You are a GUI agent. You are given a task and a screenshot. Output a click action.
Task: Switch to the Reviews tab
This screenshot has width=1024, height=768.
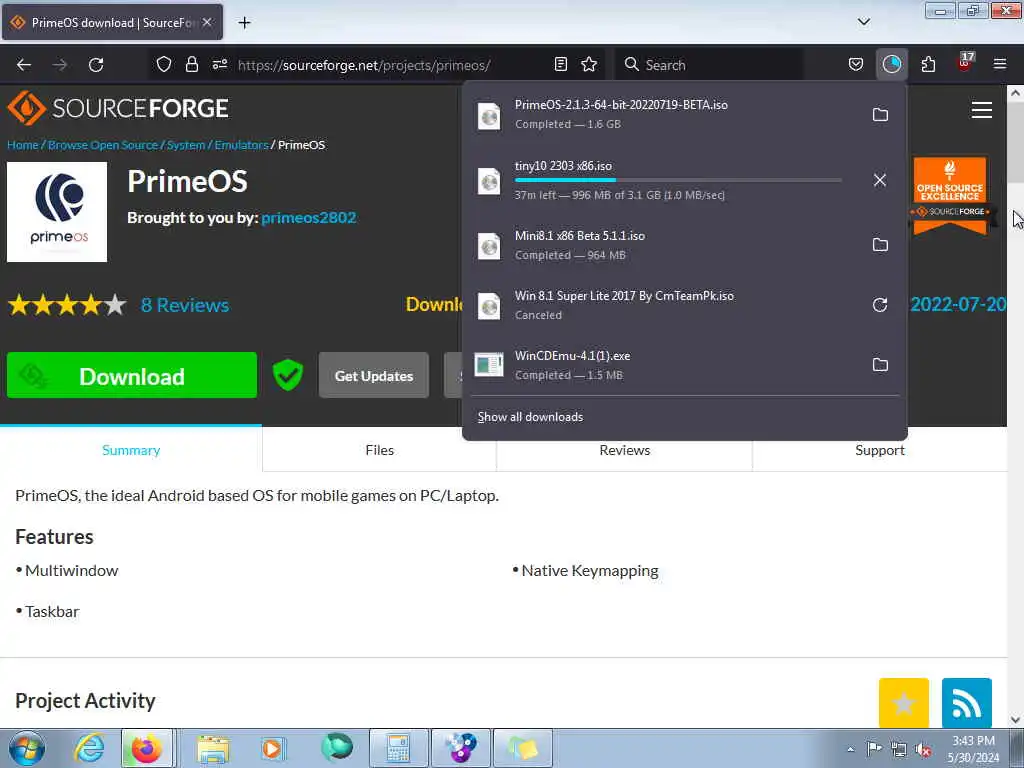[x=624, y=450]
